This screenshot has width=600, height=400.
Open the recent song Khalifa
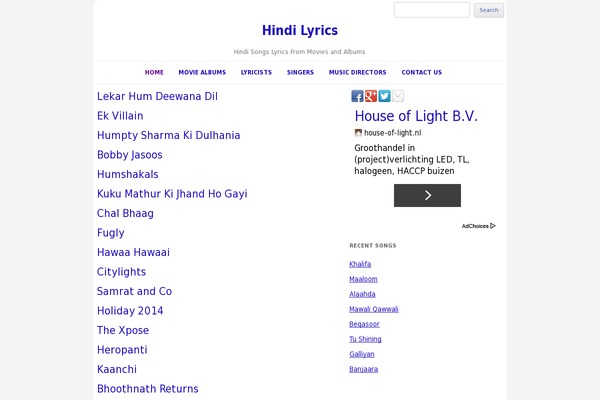[360, 264]
